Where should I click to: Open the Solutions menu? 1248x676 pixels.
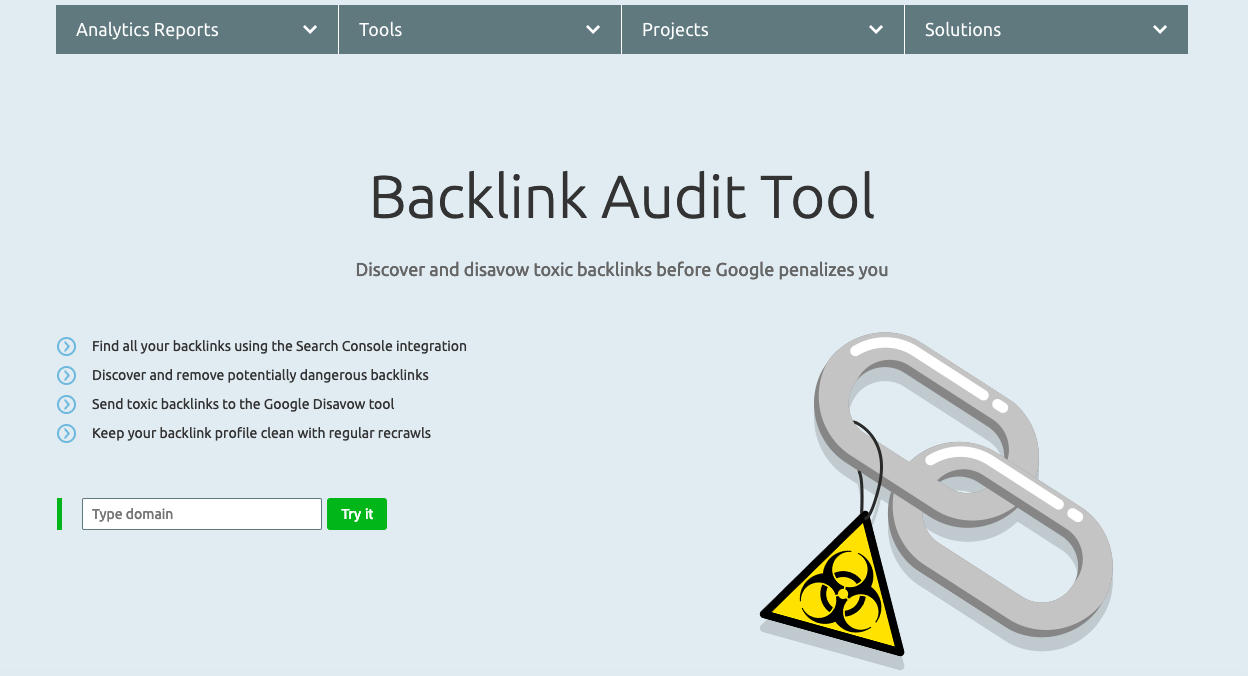(1046, 30)
